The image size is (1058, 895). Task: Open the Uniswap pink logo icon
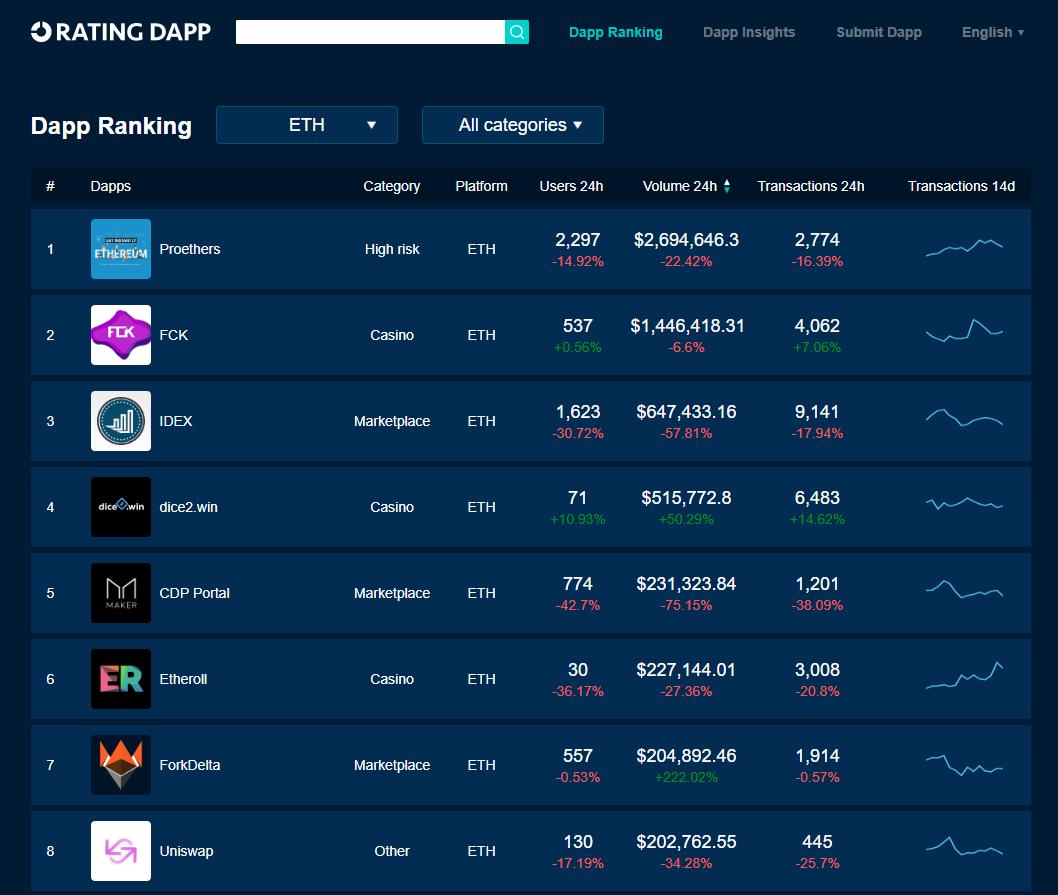(x=121, y=851)
